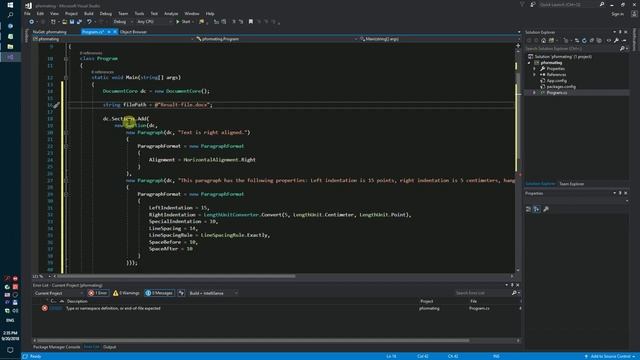Viewport: 640px width, 360px height.
Task: Collapse the class Program code outline toggle
Action: [66, 59]
